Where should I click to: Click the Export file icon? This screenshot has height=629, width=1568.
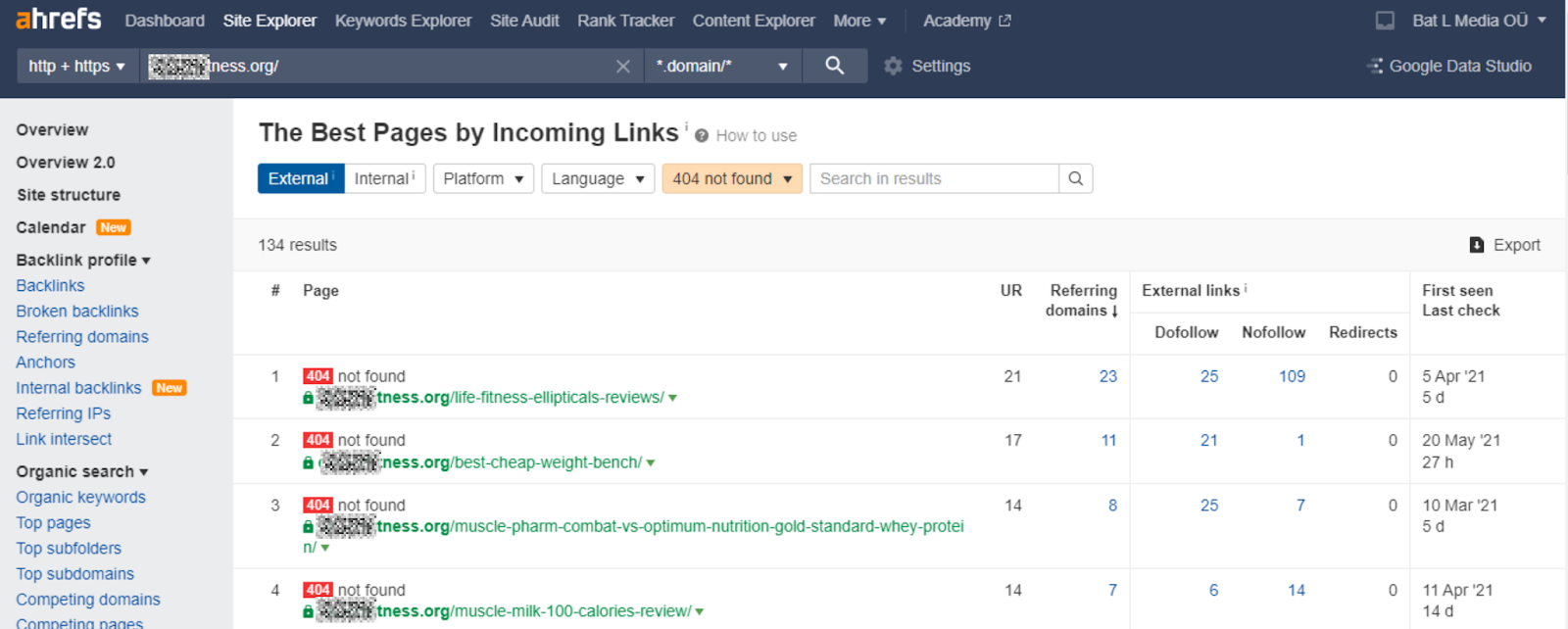(x=1477, y=245)
